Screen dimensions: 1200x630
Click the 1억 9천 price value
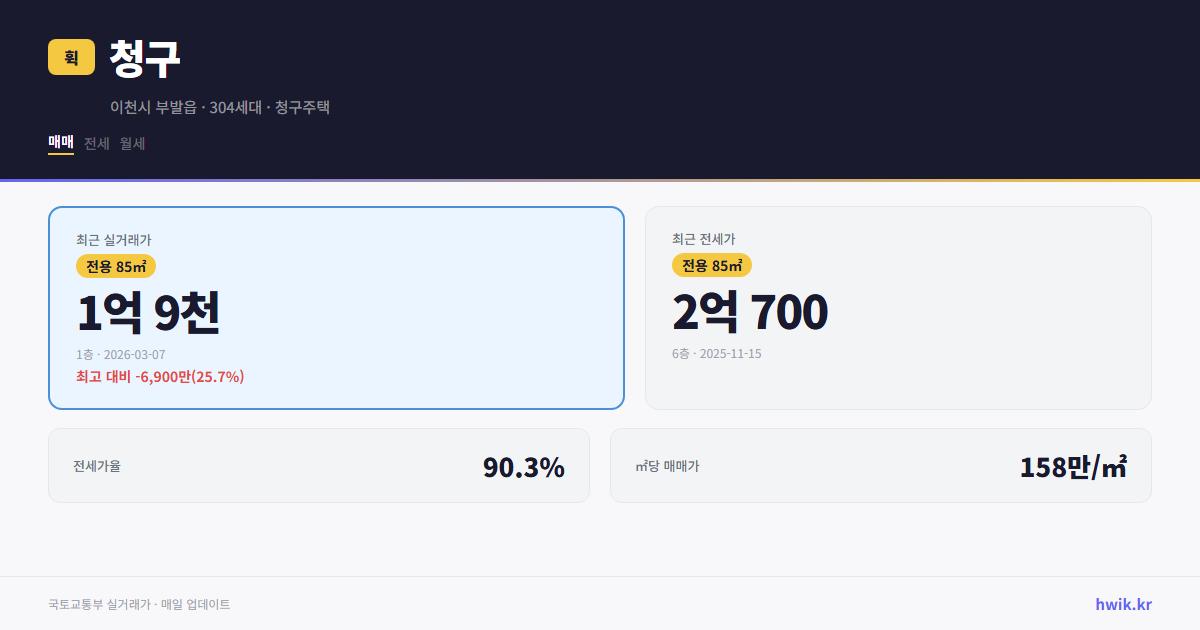[x=149, y=311]
